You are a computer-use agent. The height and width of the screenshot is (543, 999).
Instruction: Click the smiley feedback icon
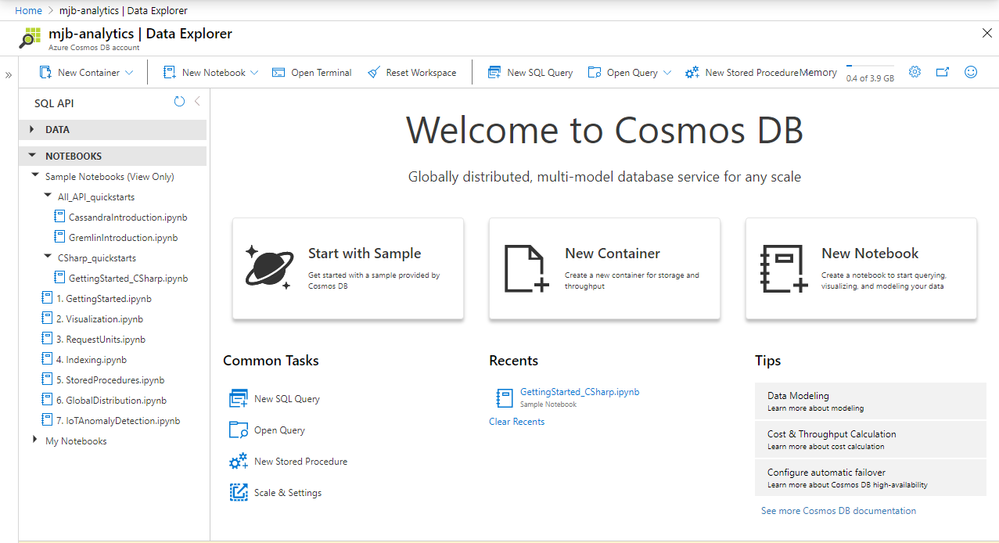[x=970, y=72]
